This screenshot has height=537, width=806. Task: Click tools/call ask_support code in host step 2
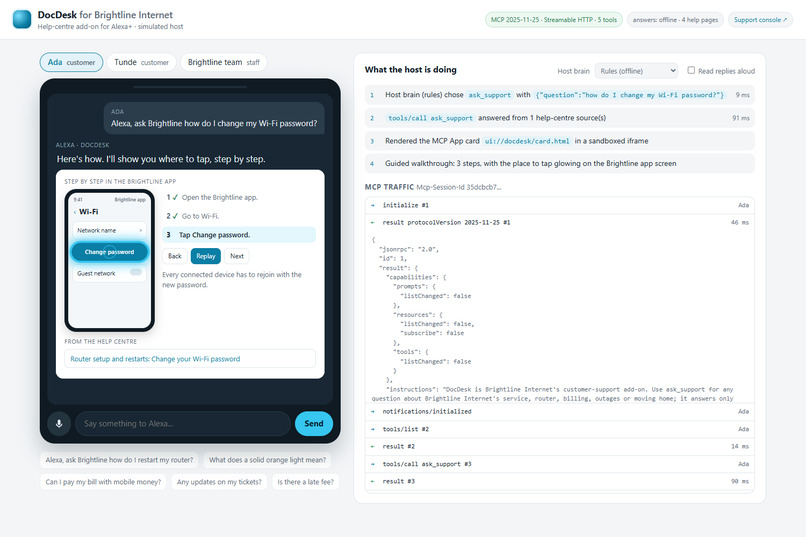point(430,118)
